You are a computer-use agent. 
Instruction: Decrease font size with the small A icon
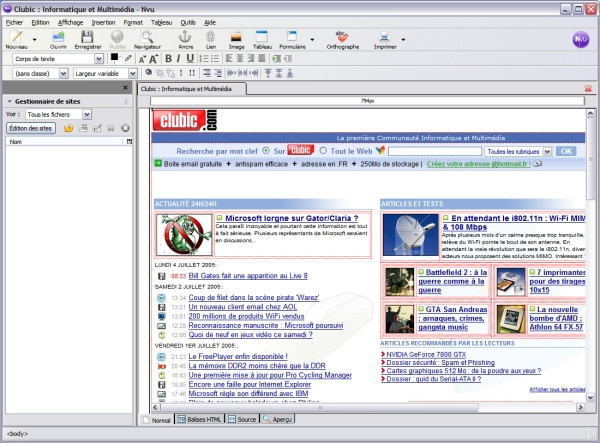click(x=142, y=59)
